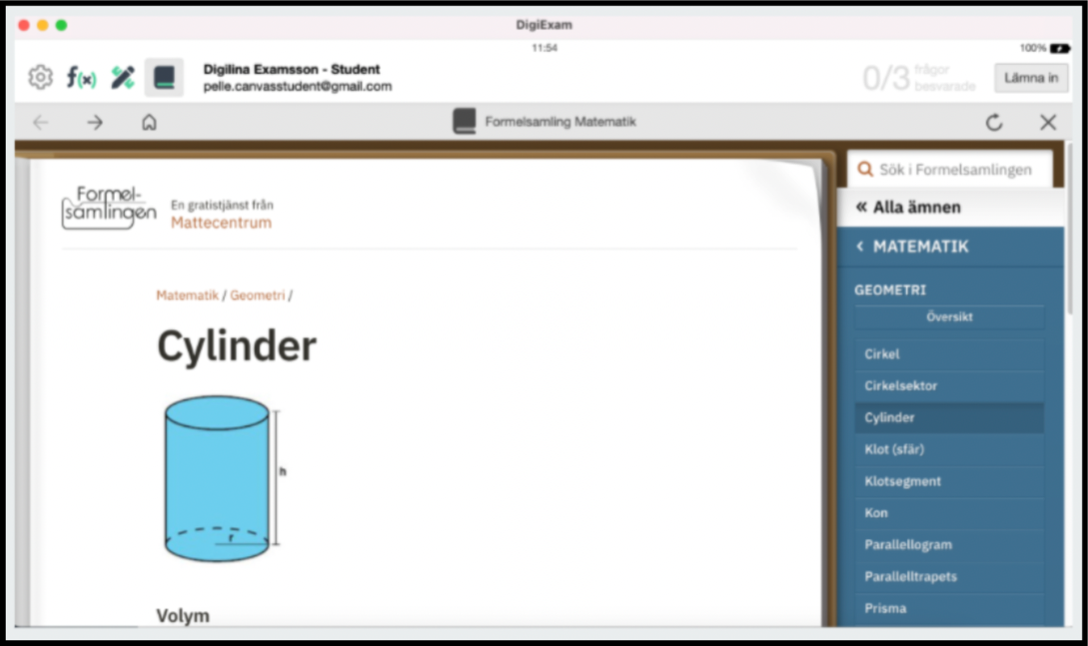Click the book icon beside Formelsamling Matematik
Screen dimensions: 1088x646
(x=464, y=121)
